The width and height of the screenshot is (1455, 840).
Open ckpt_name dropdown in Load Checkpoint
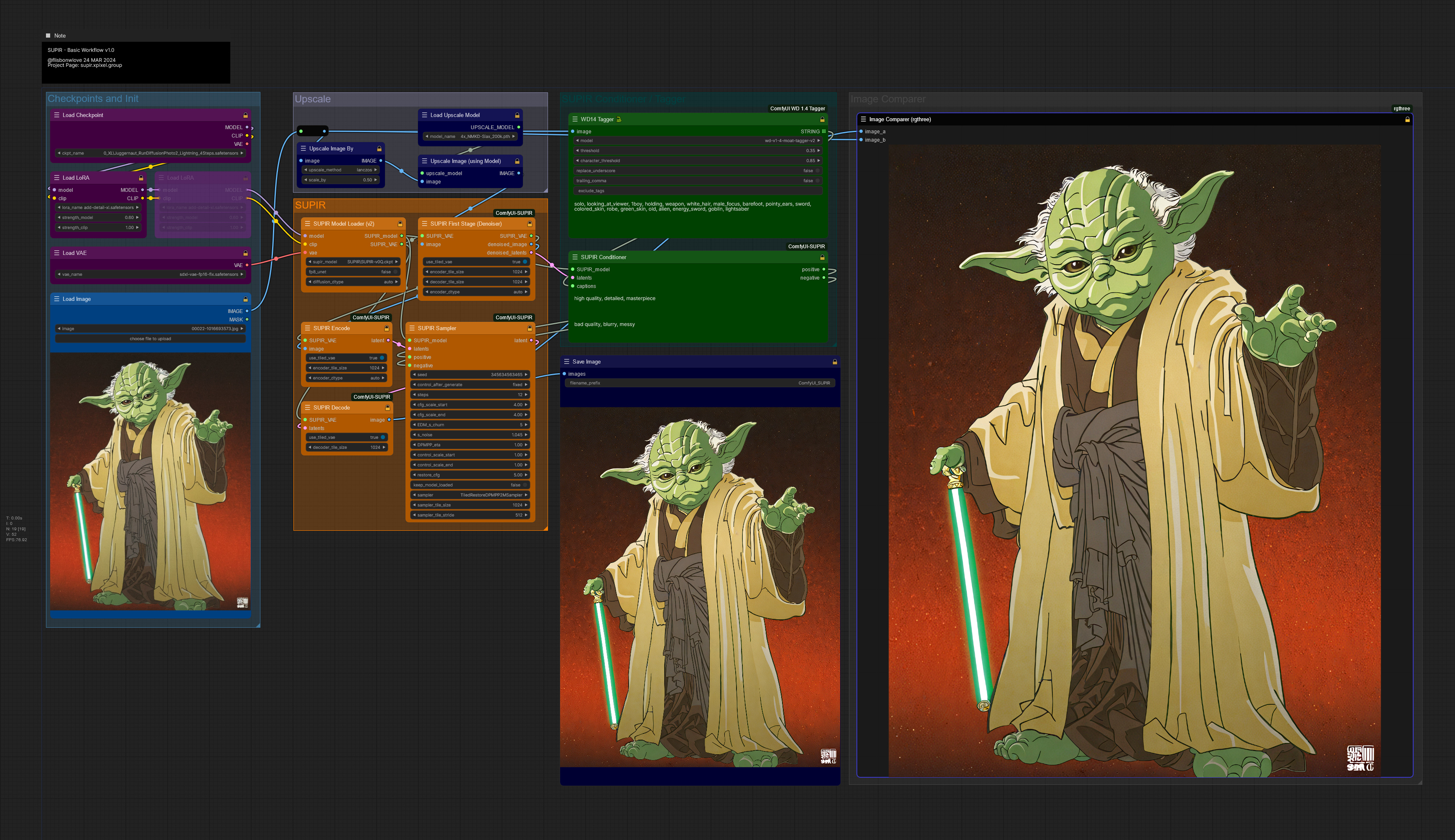click(x=150, y=153)
